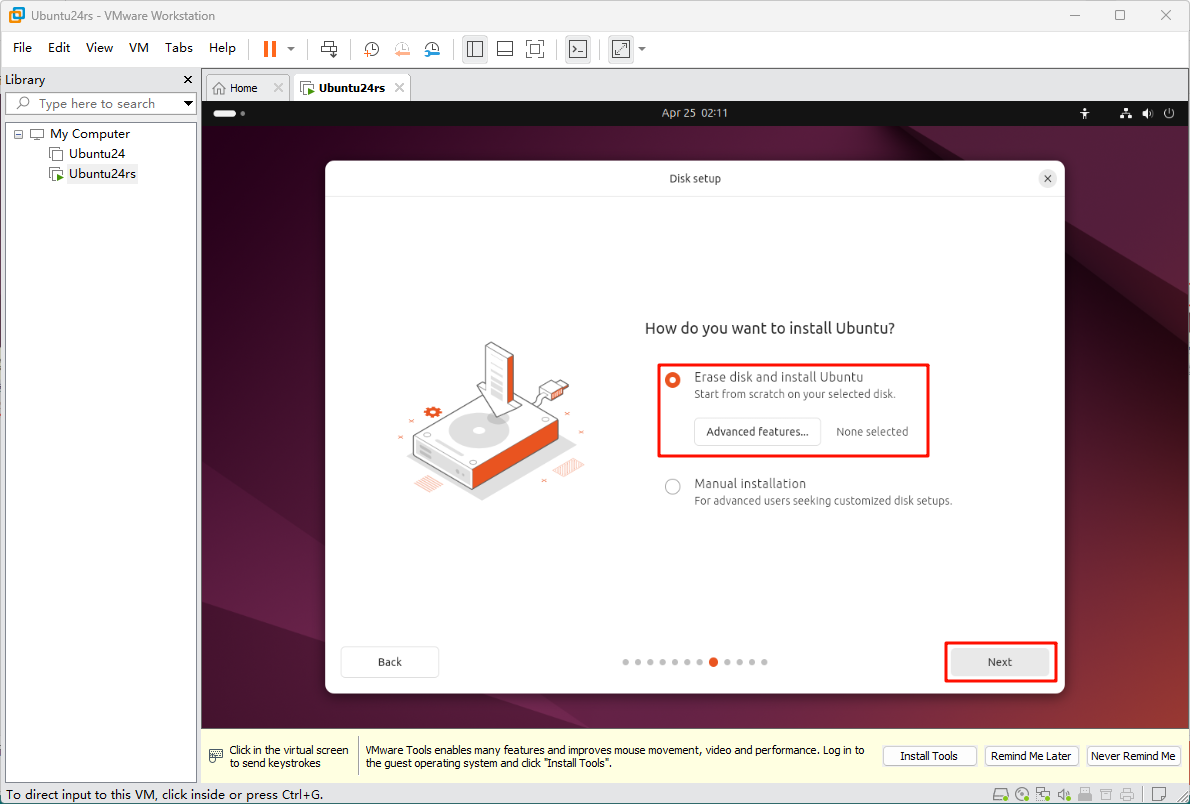The image size is (1190, 804).
Task: Click the Ubuntu volume icon in top bar
Action: point(1148,113)
